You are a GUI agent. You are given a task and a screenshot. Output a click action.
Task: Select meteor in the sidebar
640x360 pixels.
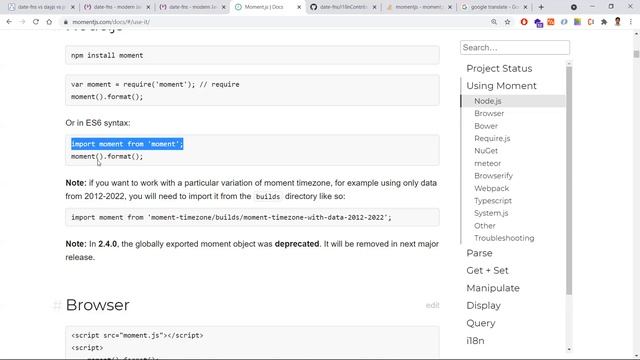(x=487, y=163)
